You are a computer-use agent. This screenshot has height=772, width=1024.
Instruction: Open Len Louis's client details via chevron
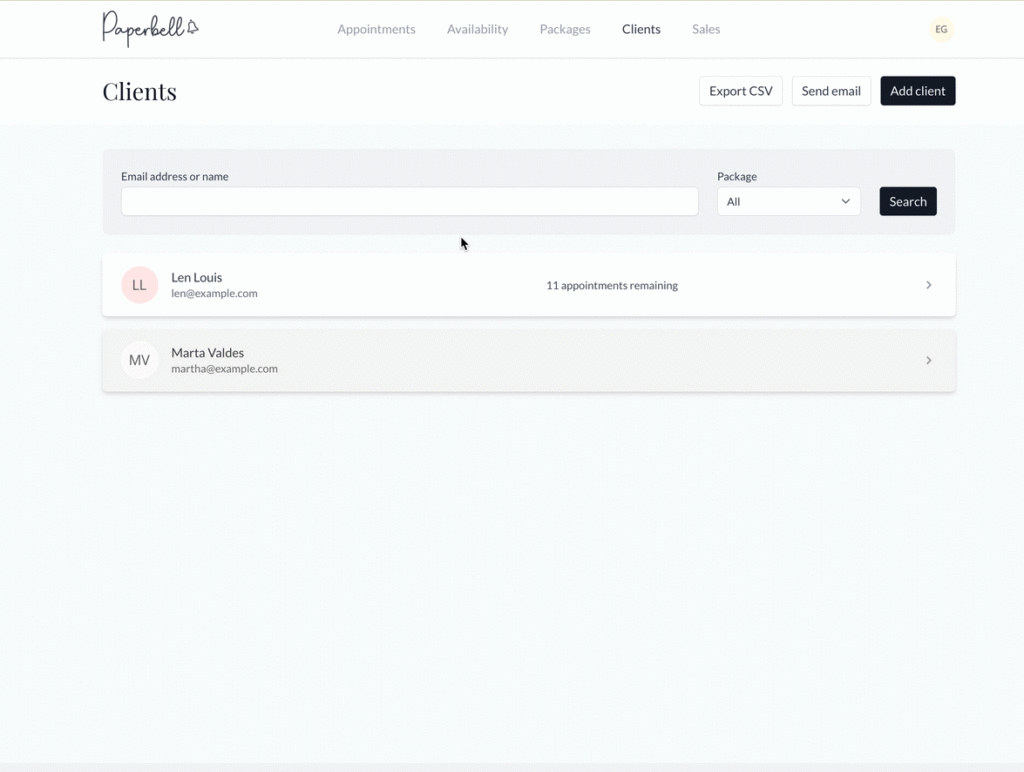click(929, 284)
